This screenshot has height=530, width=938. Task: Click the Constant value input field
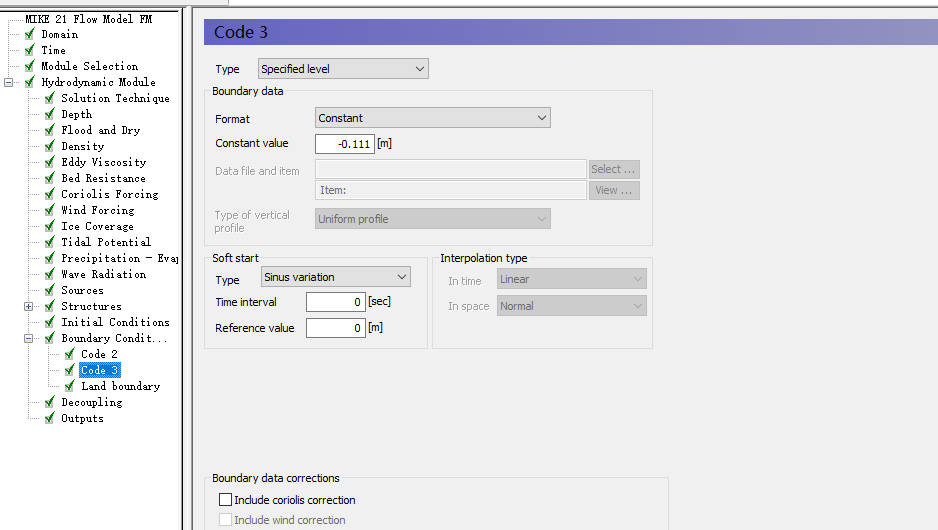(344, 144)
